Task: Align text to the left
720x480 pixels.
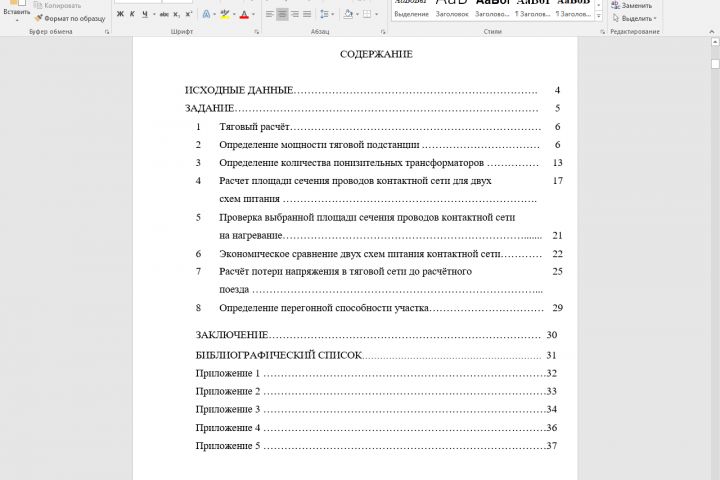Action: pos(270,14)
